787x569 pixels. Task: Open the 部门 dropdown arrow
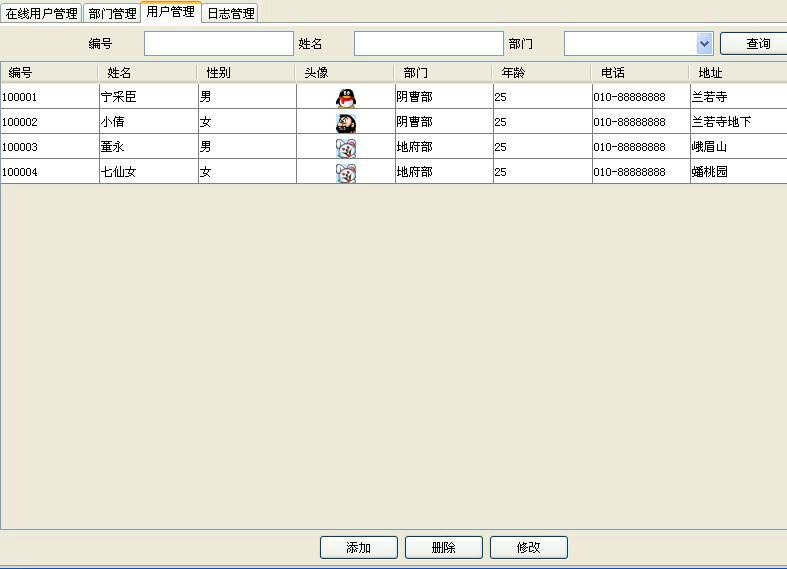pos(705,44)
